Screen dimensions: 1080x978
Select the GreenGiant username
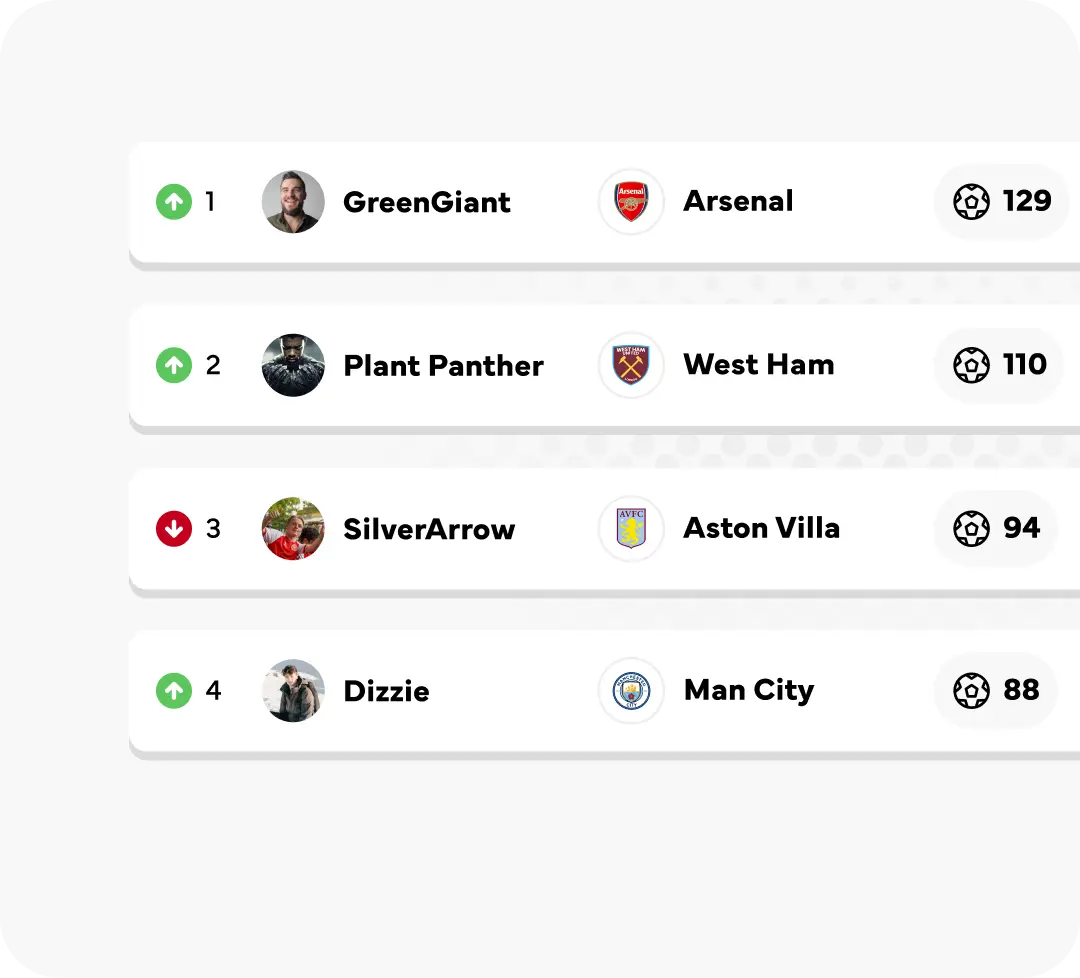click(x=427, y=202)
